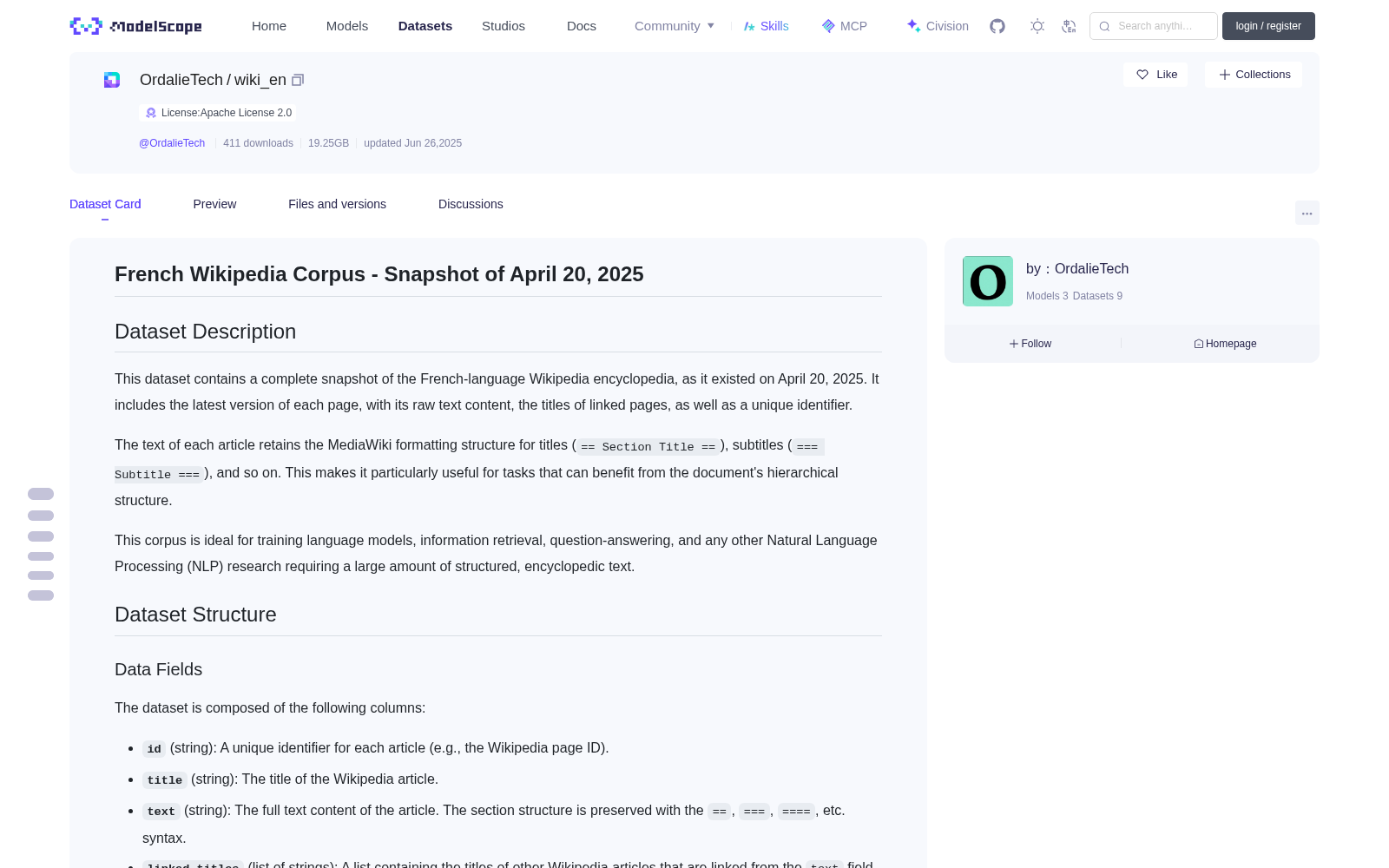1389x868 pixels.
Task: Go to Civision from navbar
Action: 938,26
